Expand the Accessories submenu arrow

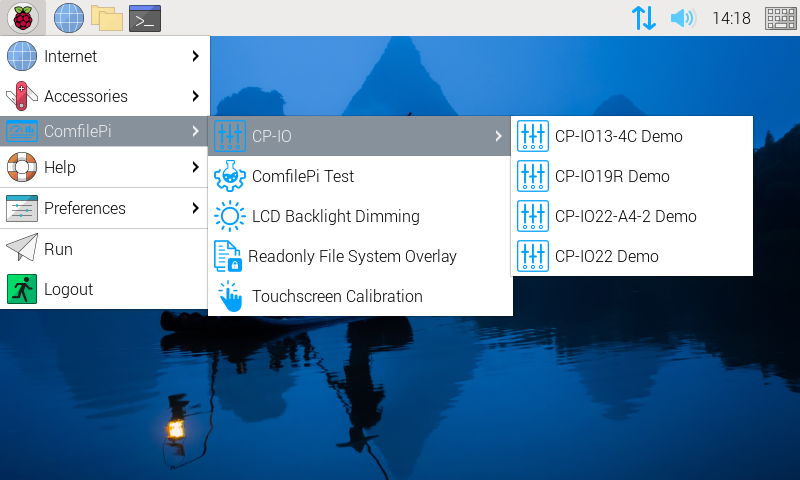coord(196,96)
